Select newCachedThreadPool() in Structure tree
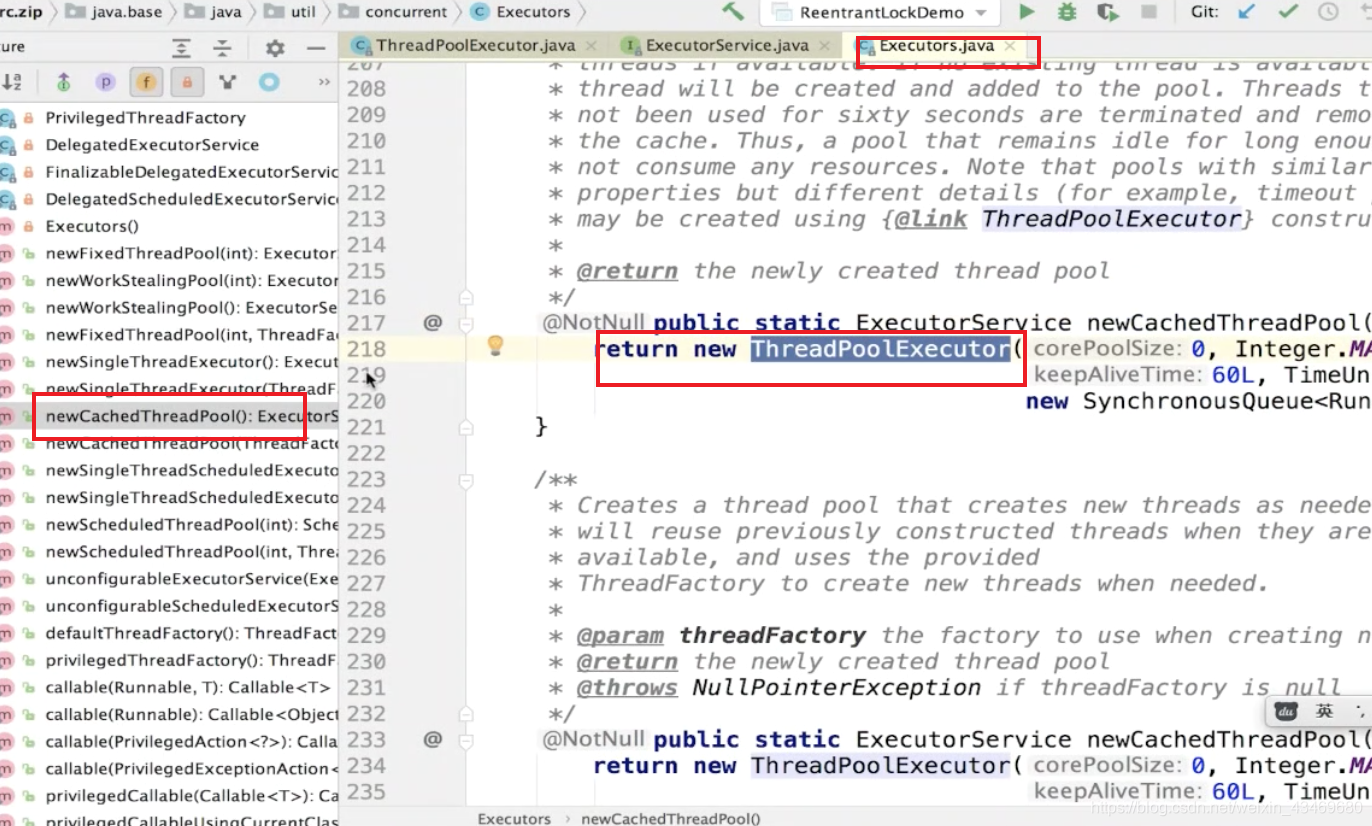This screenshot has width=1372, height=826. [191, 416]
